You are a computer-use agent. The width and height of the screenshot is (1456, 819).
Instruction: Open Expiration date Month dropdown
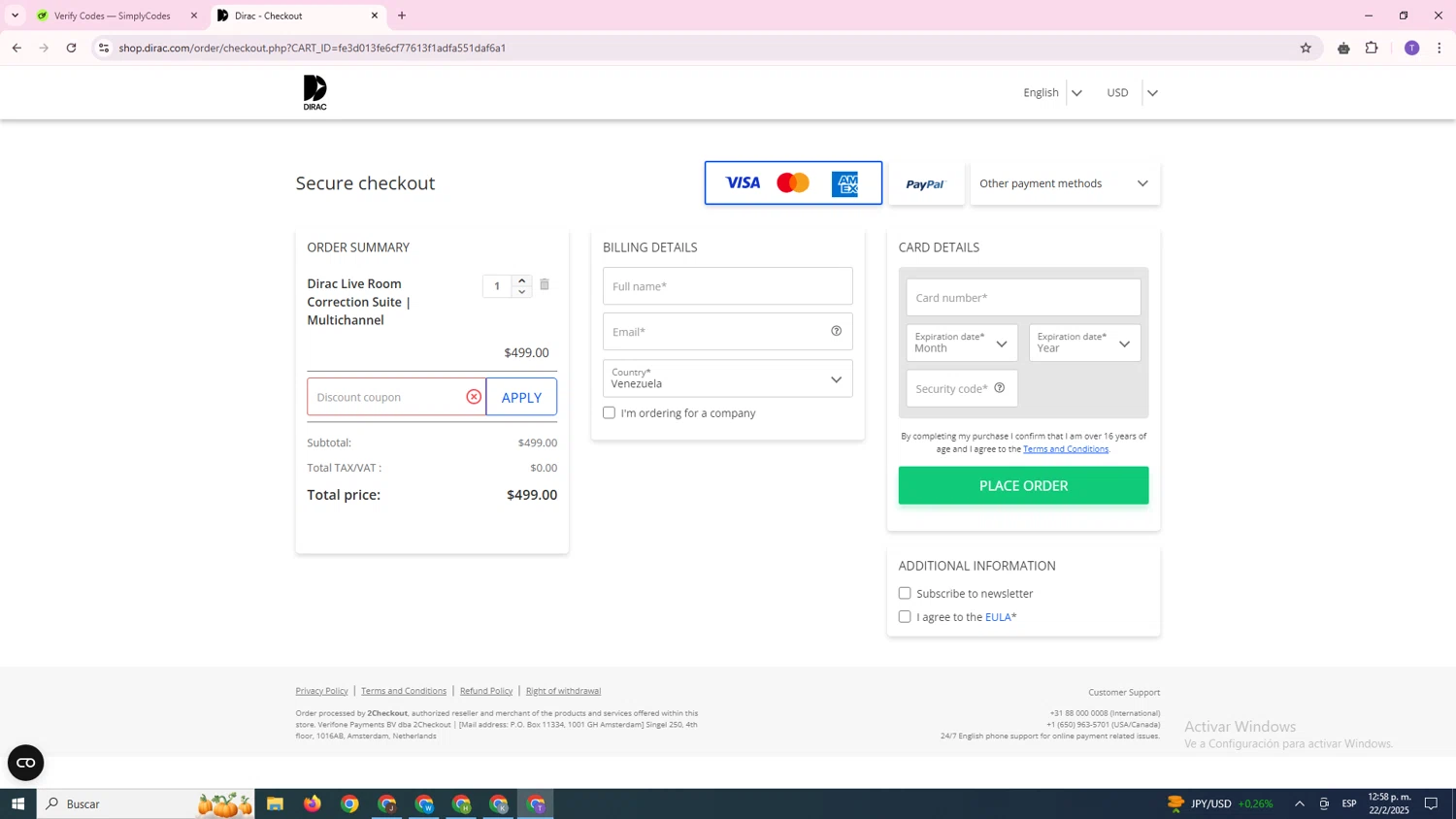(962, 343)
